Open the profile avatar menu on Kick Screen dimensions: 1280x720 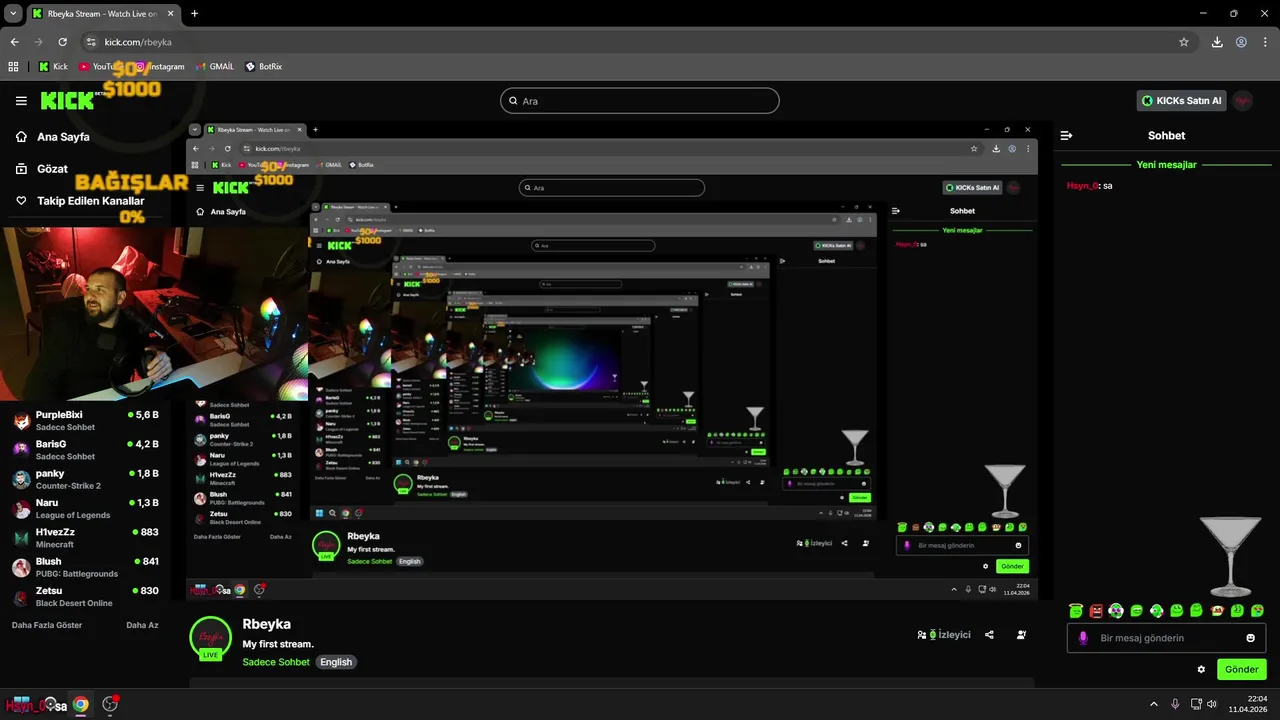[1243, 101]
